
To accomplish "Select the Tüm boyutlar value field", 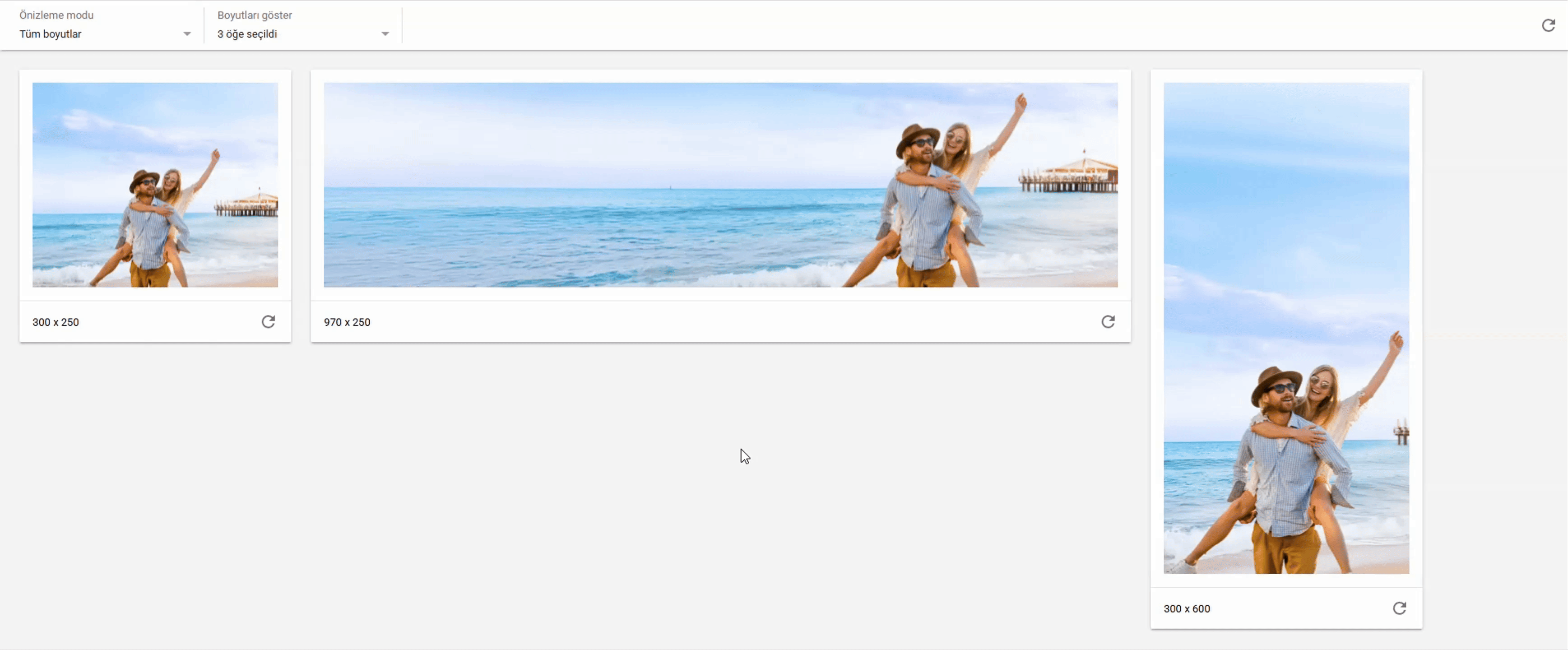I will pos(51,34).
